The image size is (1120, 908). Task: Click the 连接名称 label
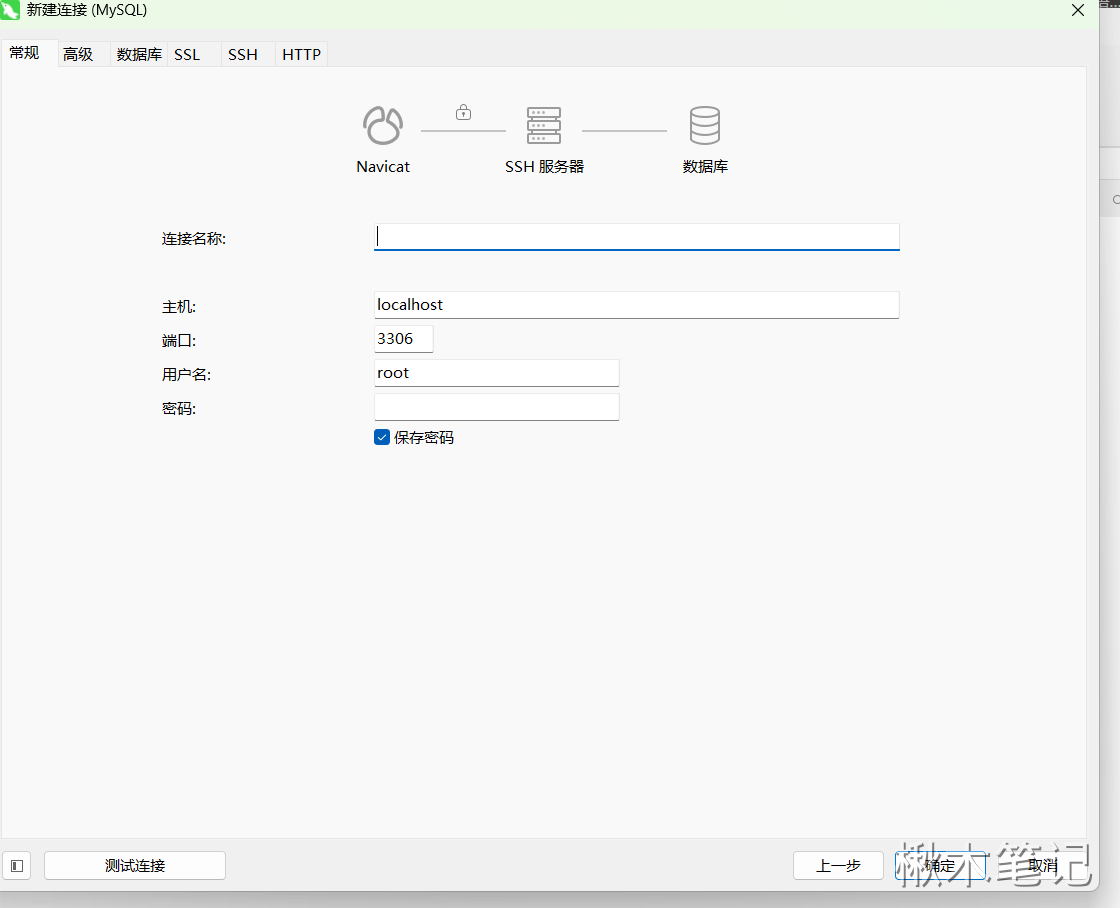click(x=194, y=239)
